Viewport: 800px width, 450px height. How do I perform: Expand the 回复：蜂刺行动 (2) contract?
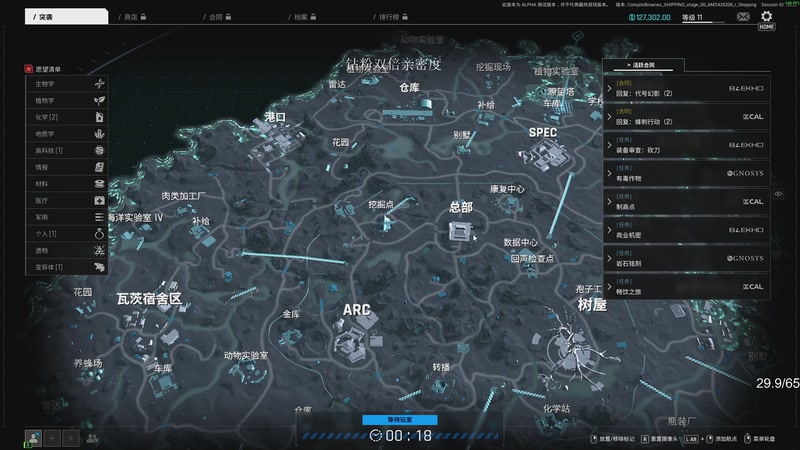(x=687, y=117)
